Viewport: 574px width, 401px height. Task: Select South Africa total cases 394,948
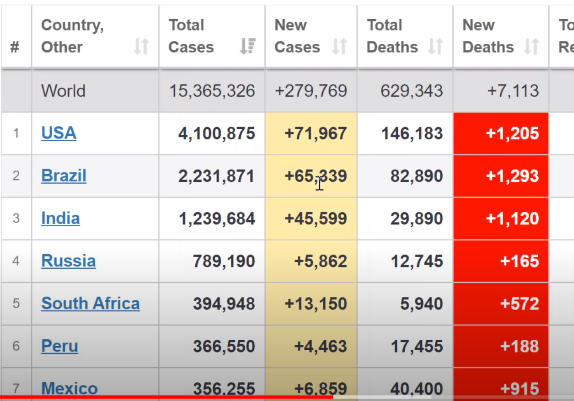tap(224, 304)
